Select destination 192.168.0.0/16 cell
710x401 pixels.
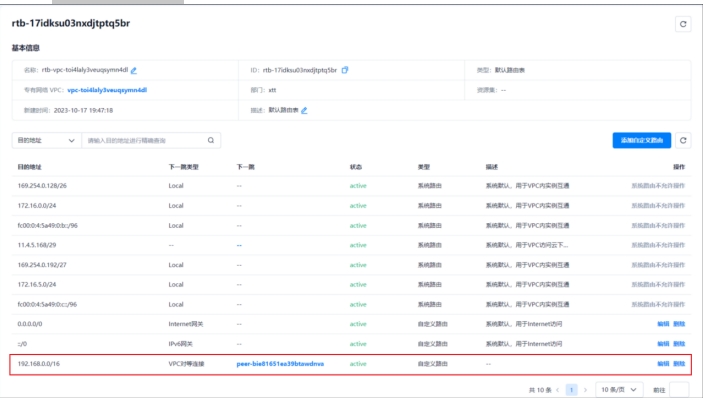pos(38,364)
